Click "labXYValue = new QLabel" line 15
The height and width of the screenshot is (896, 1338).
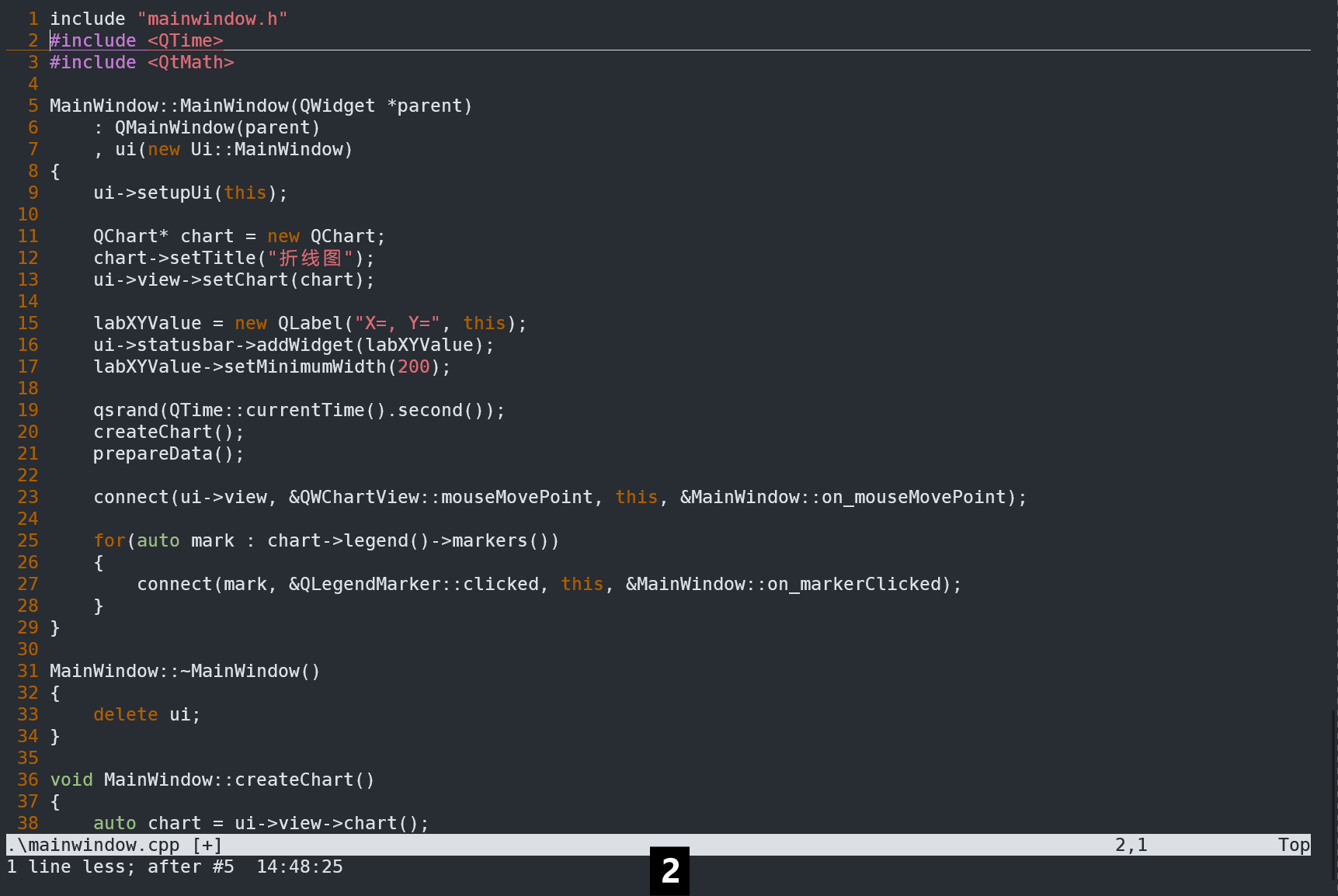(311, 323)
